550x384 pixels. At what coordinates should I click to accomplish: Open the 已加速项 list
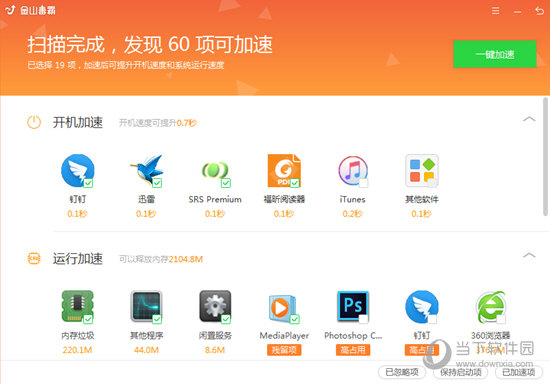point(519,372)
